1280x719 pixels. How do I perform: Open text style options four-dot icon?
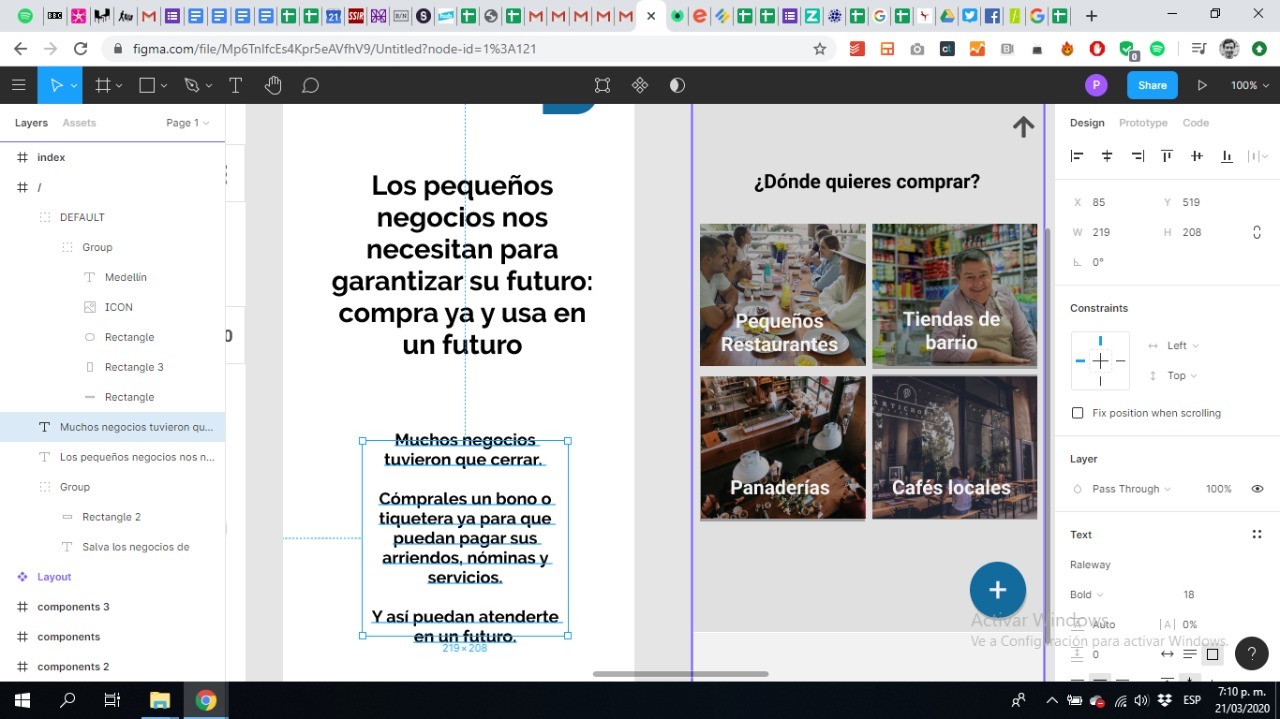1257,534
